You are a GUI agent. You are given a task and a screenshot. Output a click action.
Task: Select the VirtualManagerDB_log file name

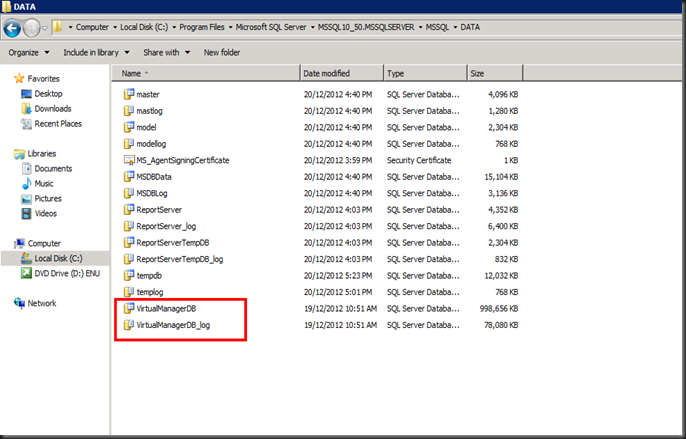pos(173,325)
